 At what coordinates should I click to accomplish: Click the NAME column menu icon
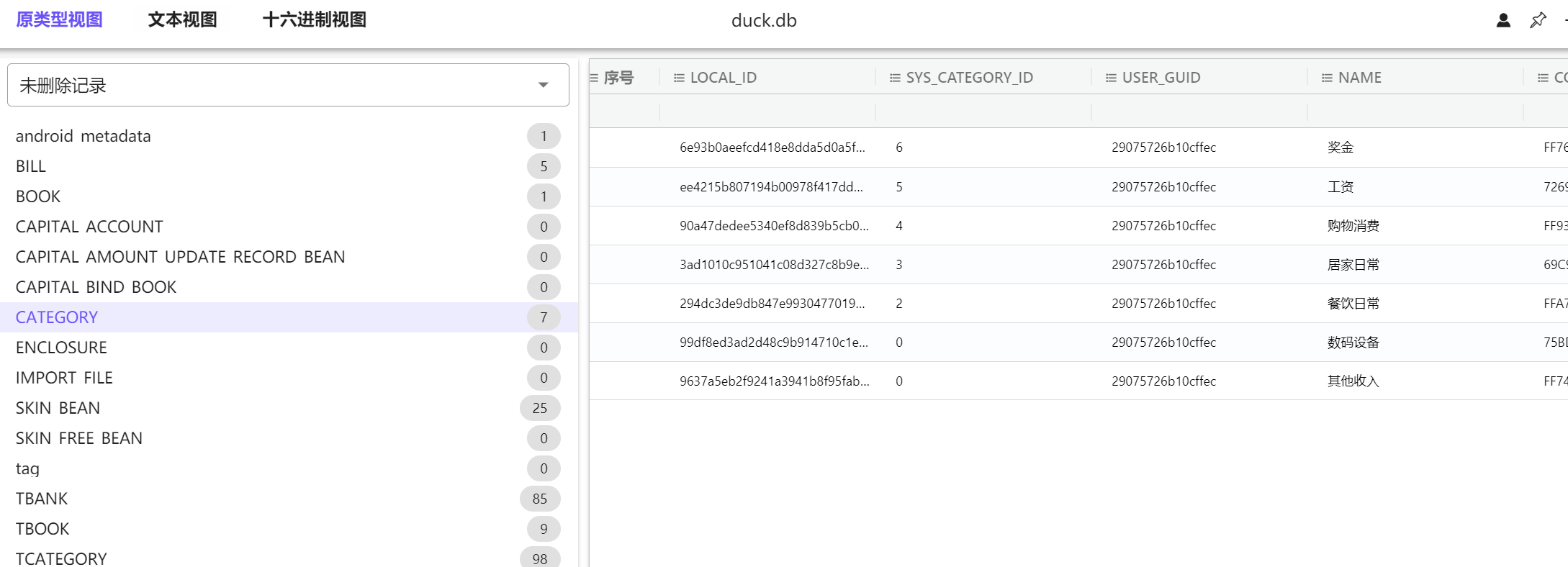[1327, 78]
